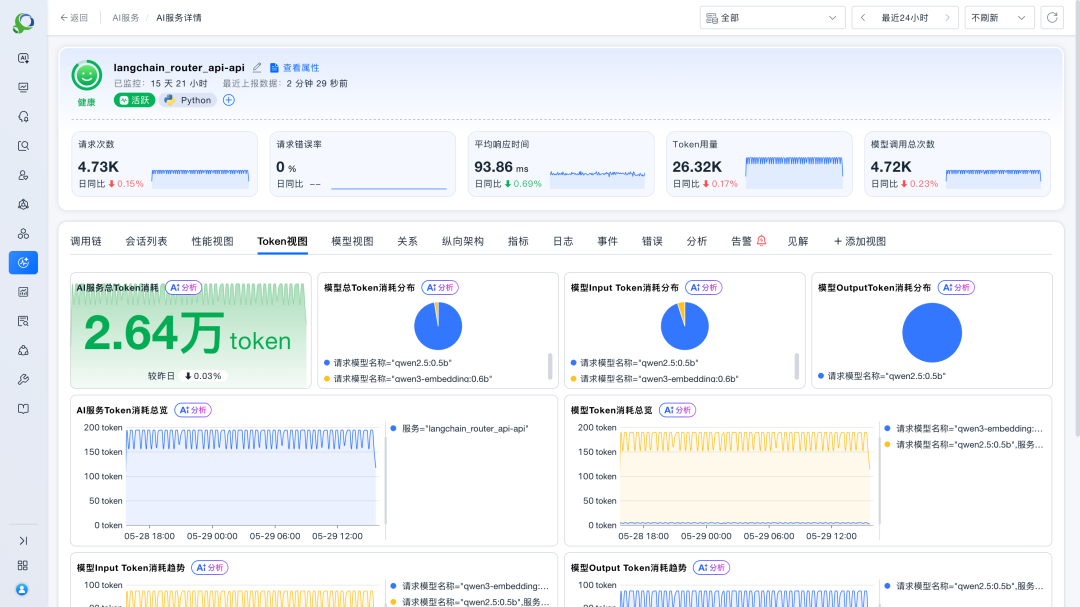
Task: Open the headset search sidebar icon
Action: [x=23, y=117]
